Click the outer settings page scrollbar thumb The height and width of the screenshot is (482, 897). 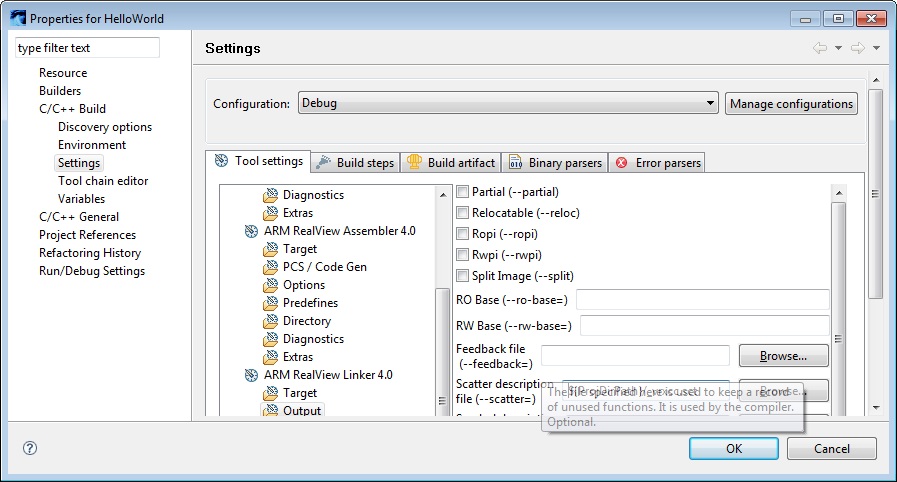(x=875, y=193)
